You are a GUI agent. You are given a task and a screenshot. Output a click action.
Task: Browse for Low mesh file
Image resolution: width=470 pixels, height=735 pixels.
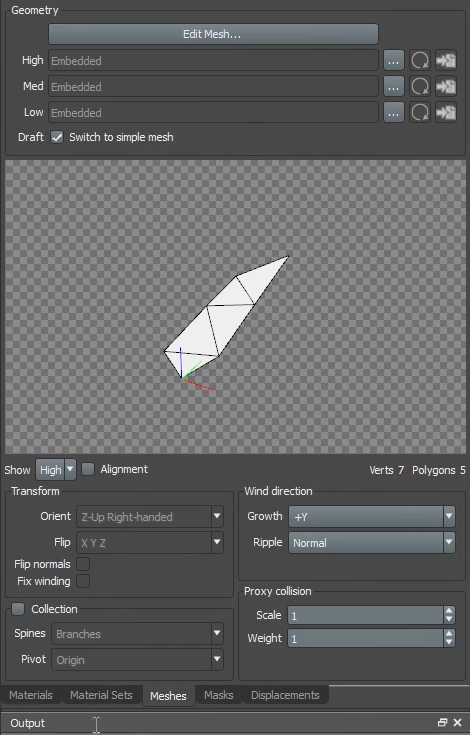(x=394, y=112)
